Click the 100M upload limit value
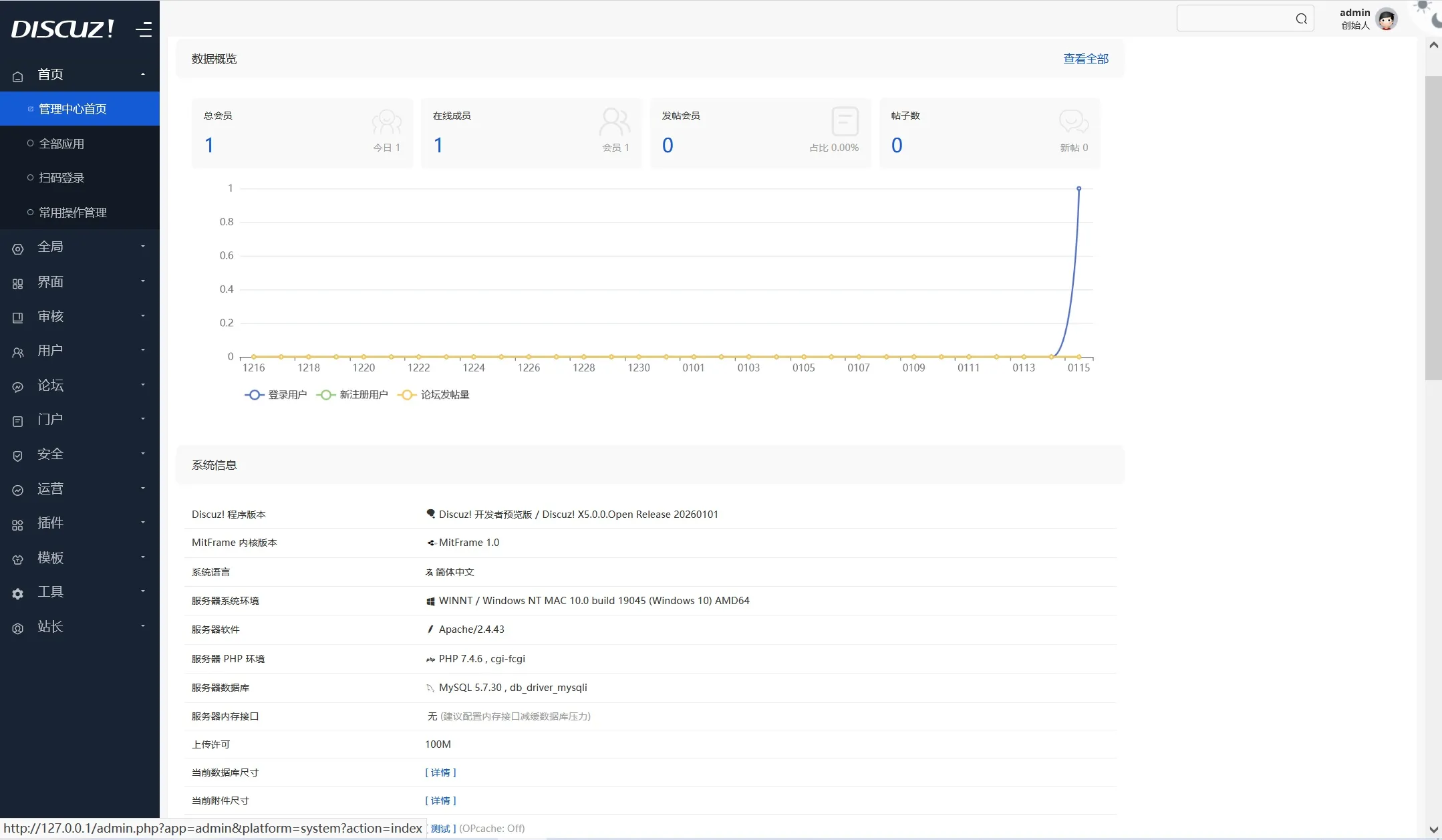Viewport: 1442px width, 840px height. tap(438, 744)
